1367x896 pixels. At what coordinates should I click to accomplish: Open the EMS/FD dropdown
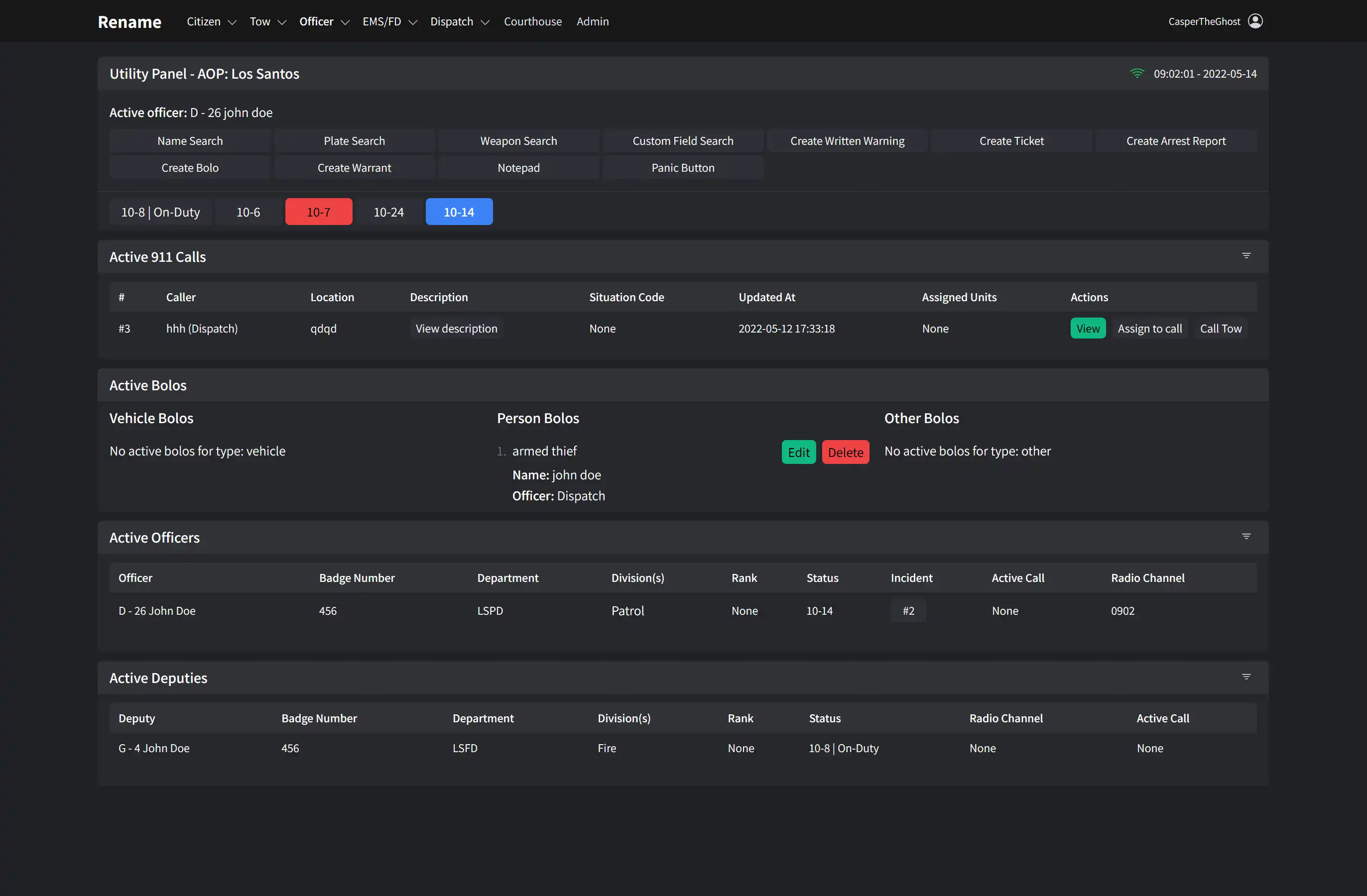[389, 21]
